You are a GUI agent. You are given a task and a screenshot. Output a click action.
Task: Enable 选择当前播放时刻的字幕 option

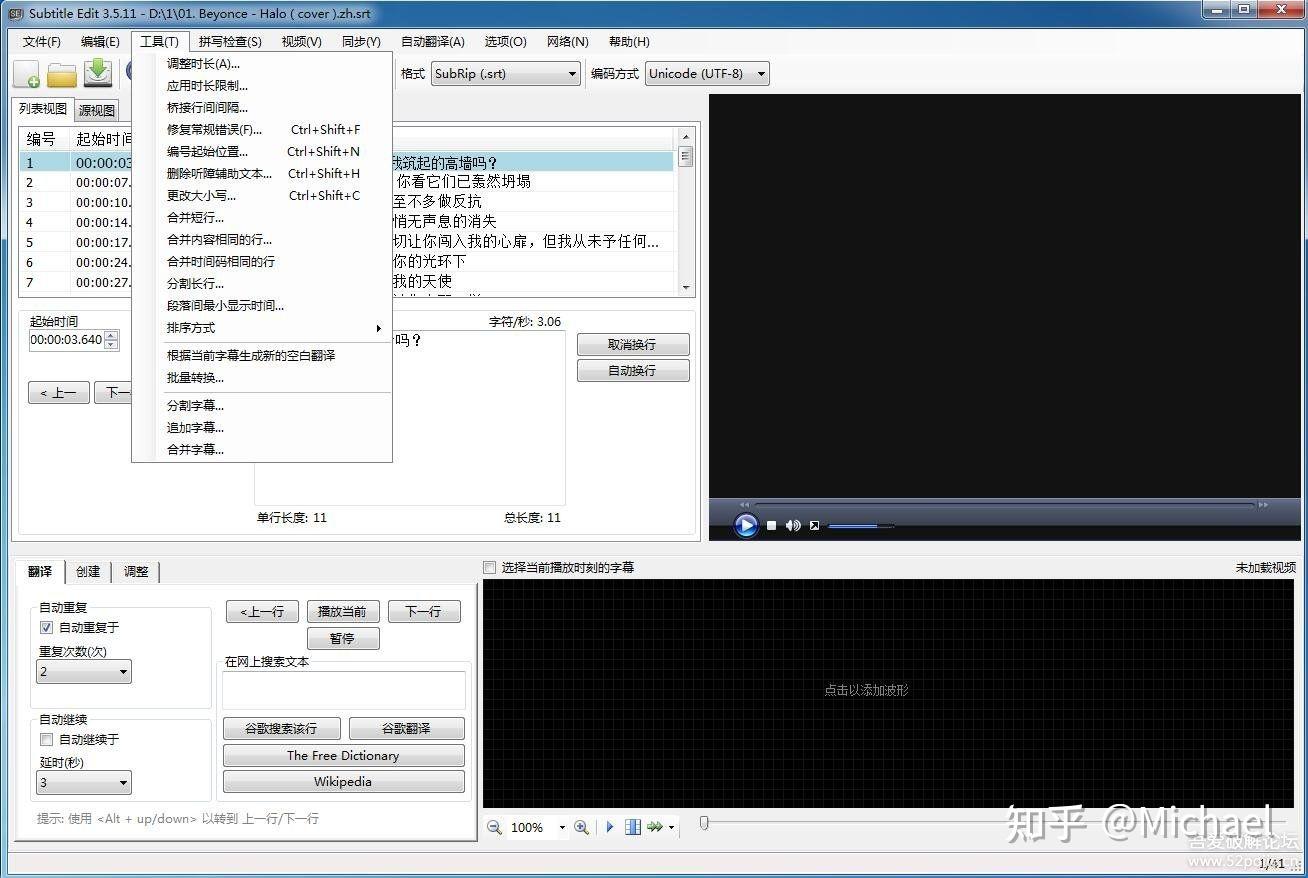(x=489, y=567)
